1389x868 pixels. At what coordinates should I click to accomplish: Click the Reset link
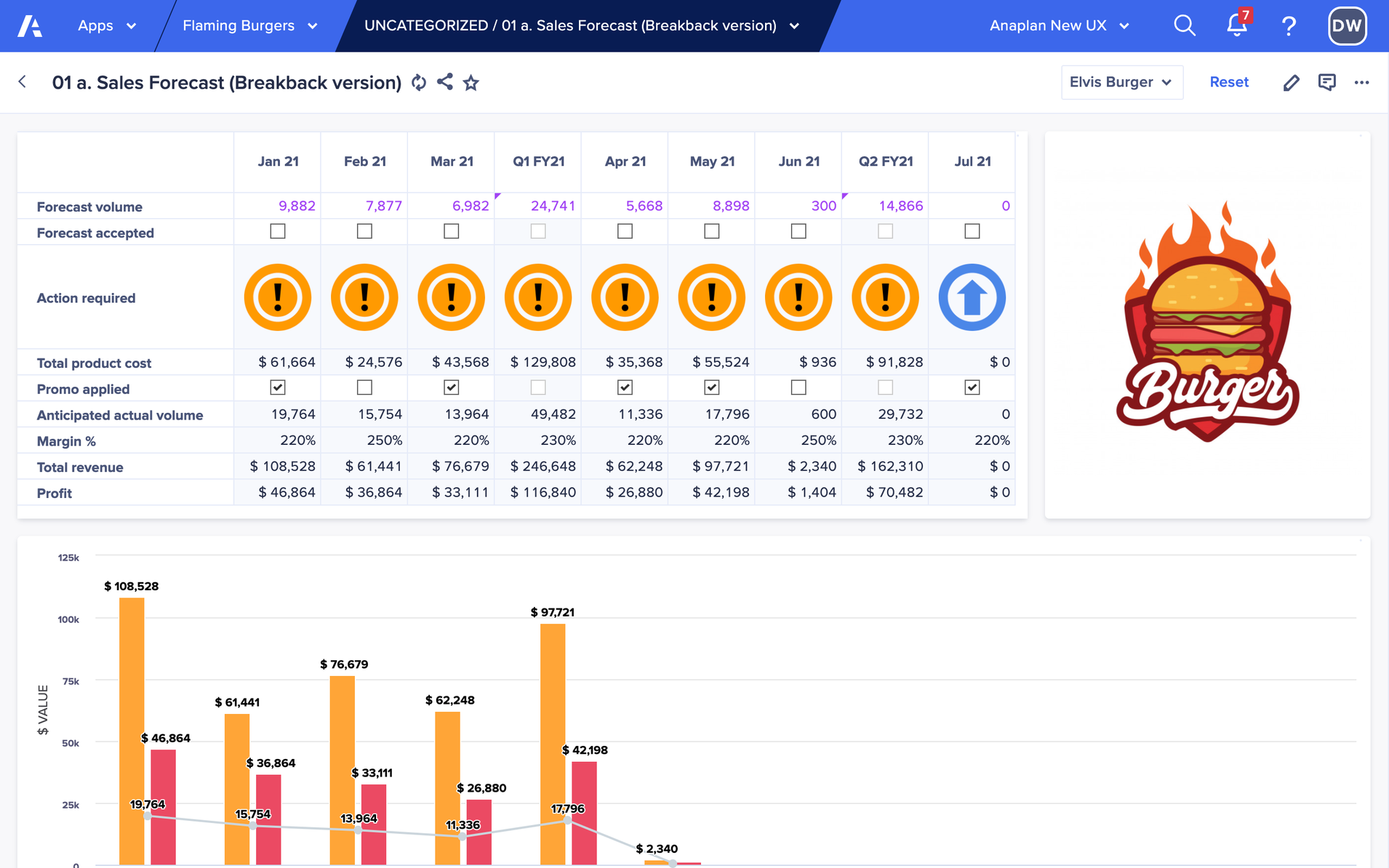[x=1228, y=82]
